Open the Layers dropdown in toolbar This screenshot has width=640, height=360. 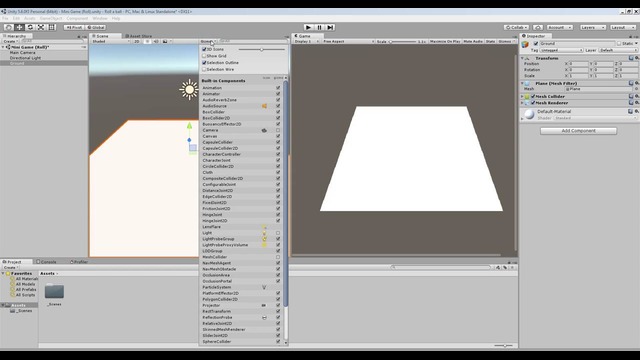(593, 27)
